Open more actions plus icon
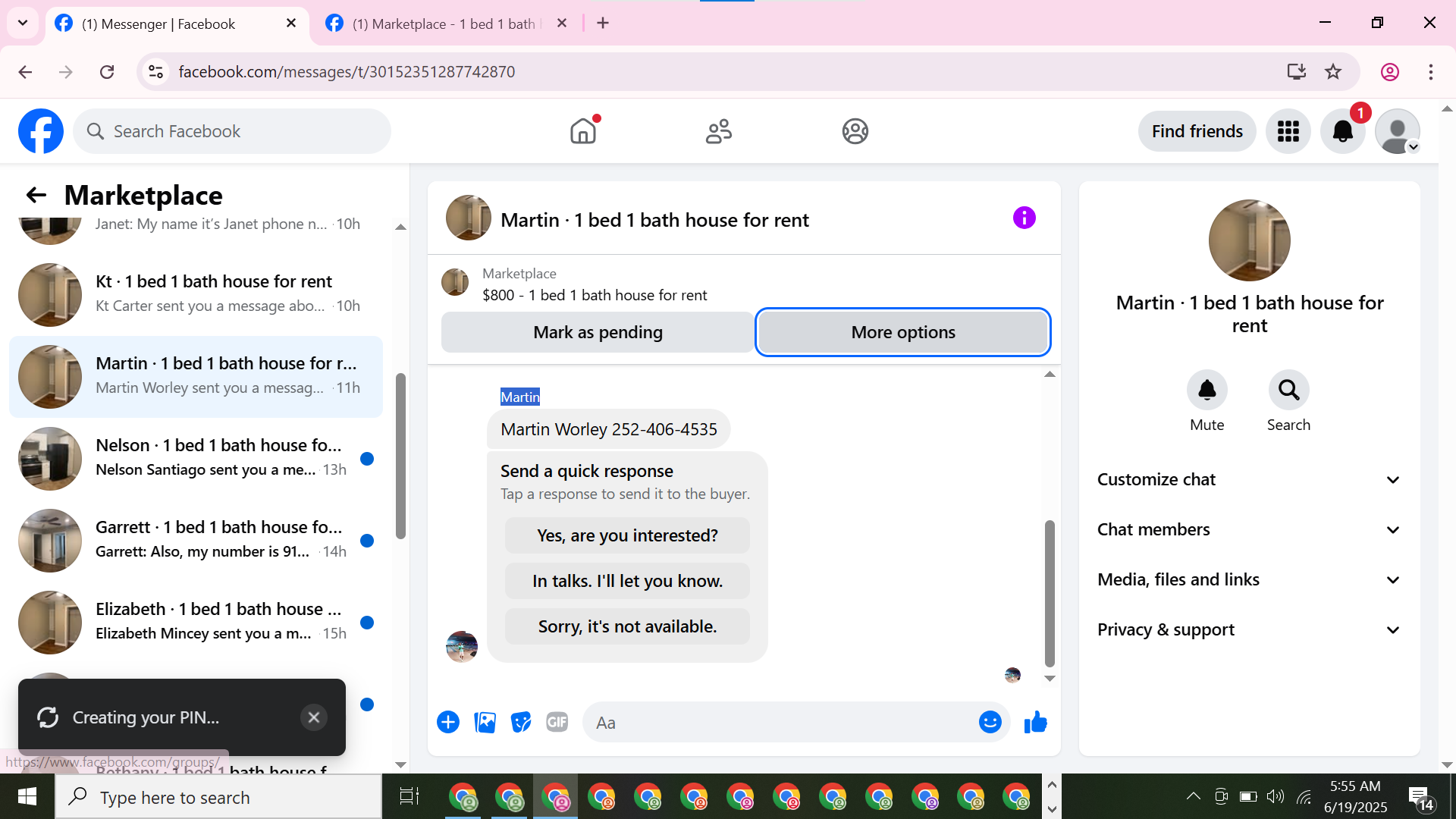 448,722
